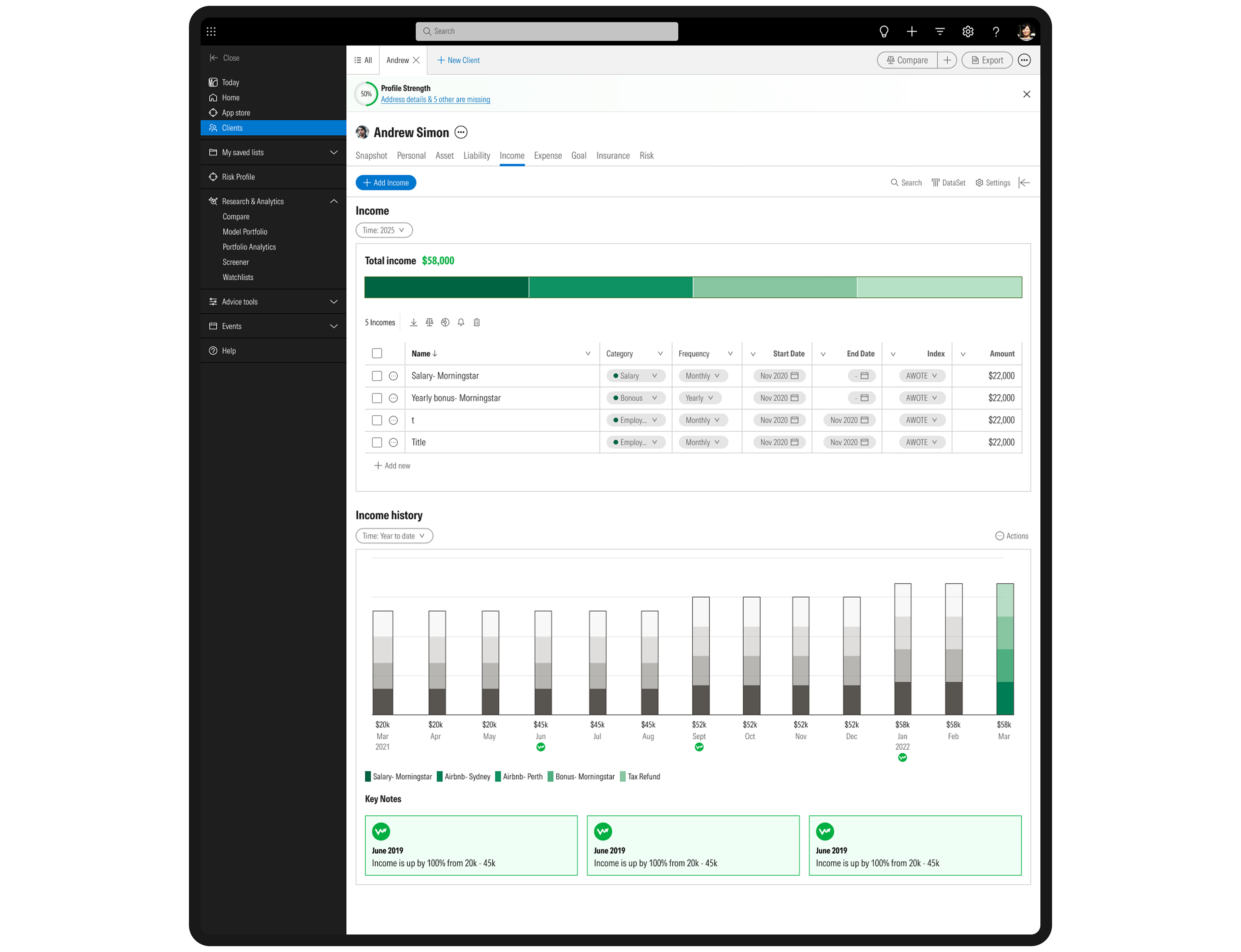This screenshot has width=1241, height=952.
Task: Click the top search input field
Action: (x=547, y=32)
